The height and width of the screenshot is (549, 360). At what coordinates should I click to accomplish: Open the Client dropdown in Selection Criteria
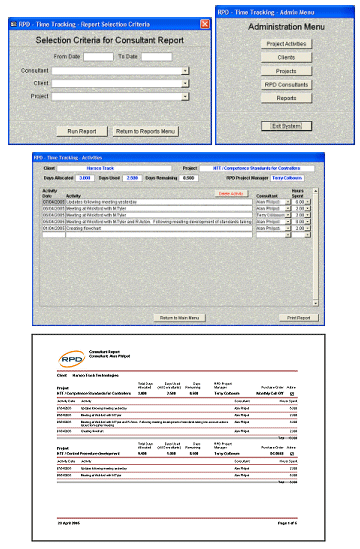(185, 83)
